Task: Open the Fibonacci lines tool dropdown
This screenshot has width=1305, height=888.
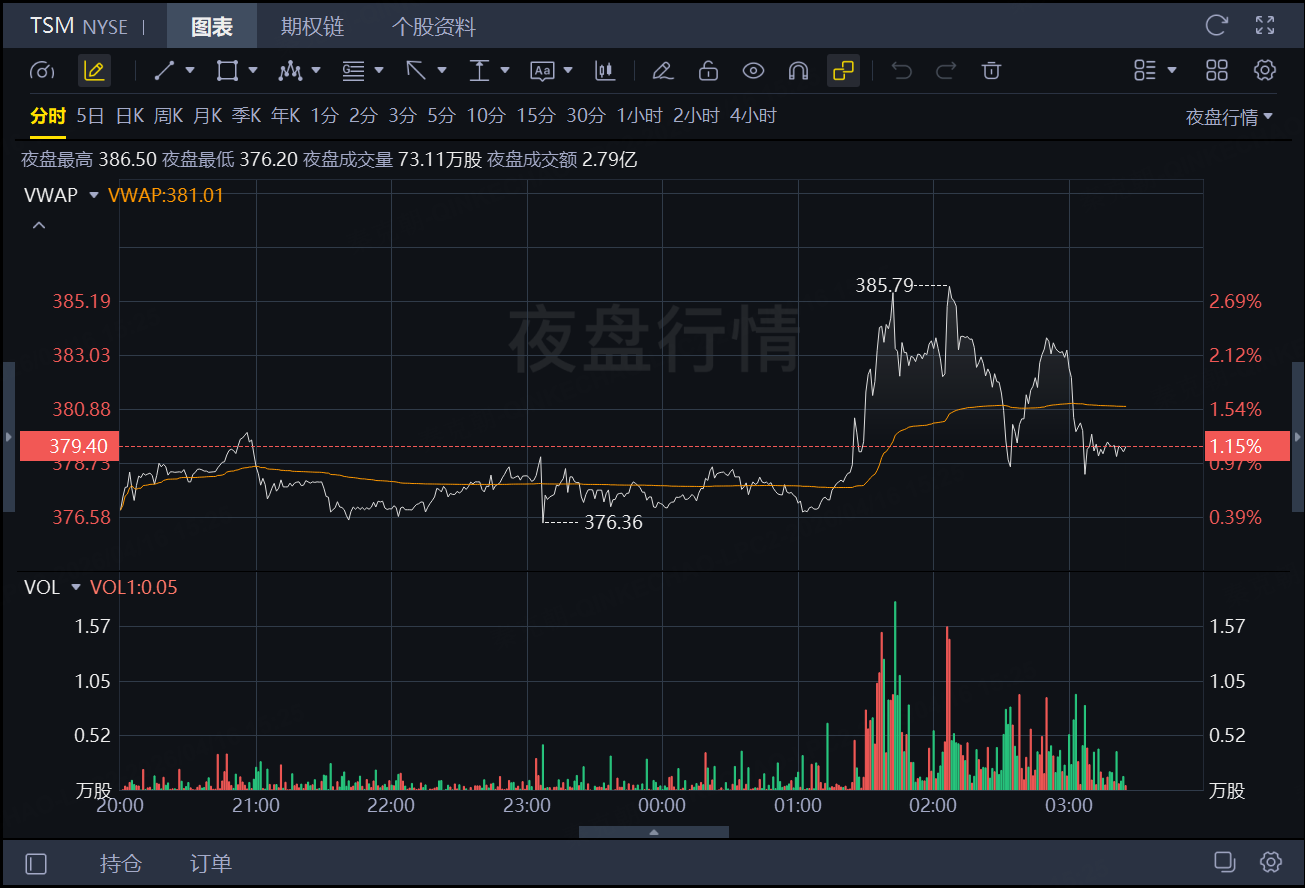Action: click(379, 71)
